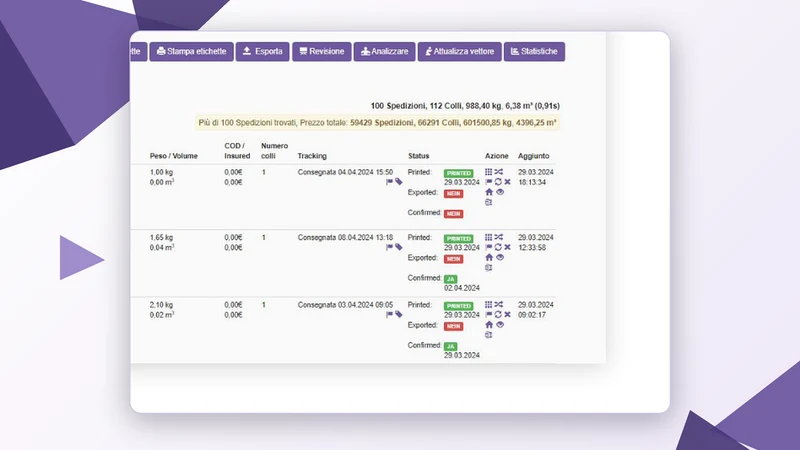Open the Statistiche button
This screenshot has width=800, height=450.
pos(534,52)
